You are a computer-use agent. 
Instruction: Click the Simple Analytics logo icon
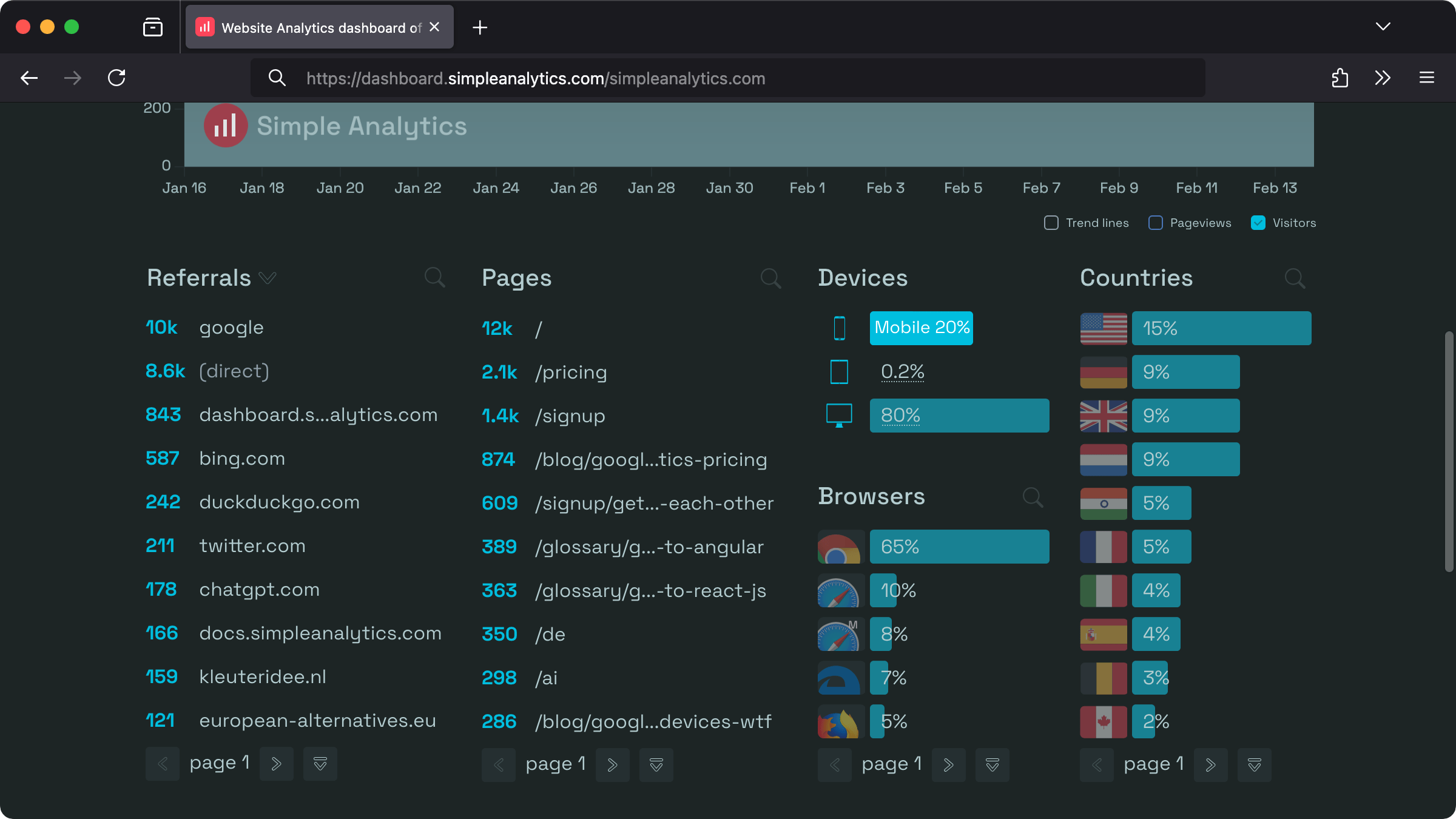click(x=225, y=126)
